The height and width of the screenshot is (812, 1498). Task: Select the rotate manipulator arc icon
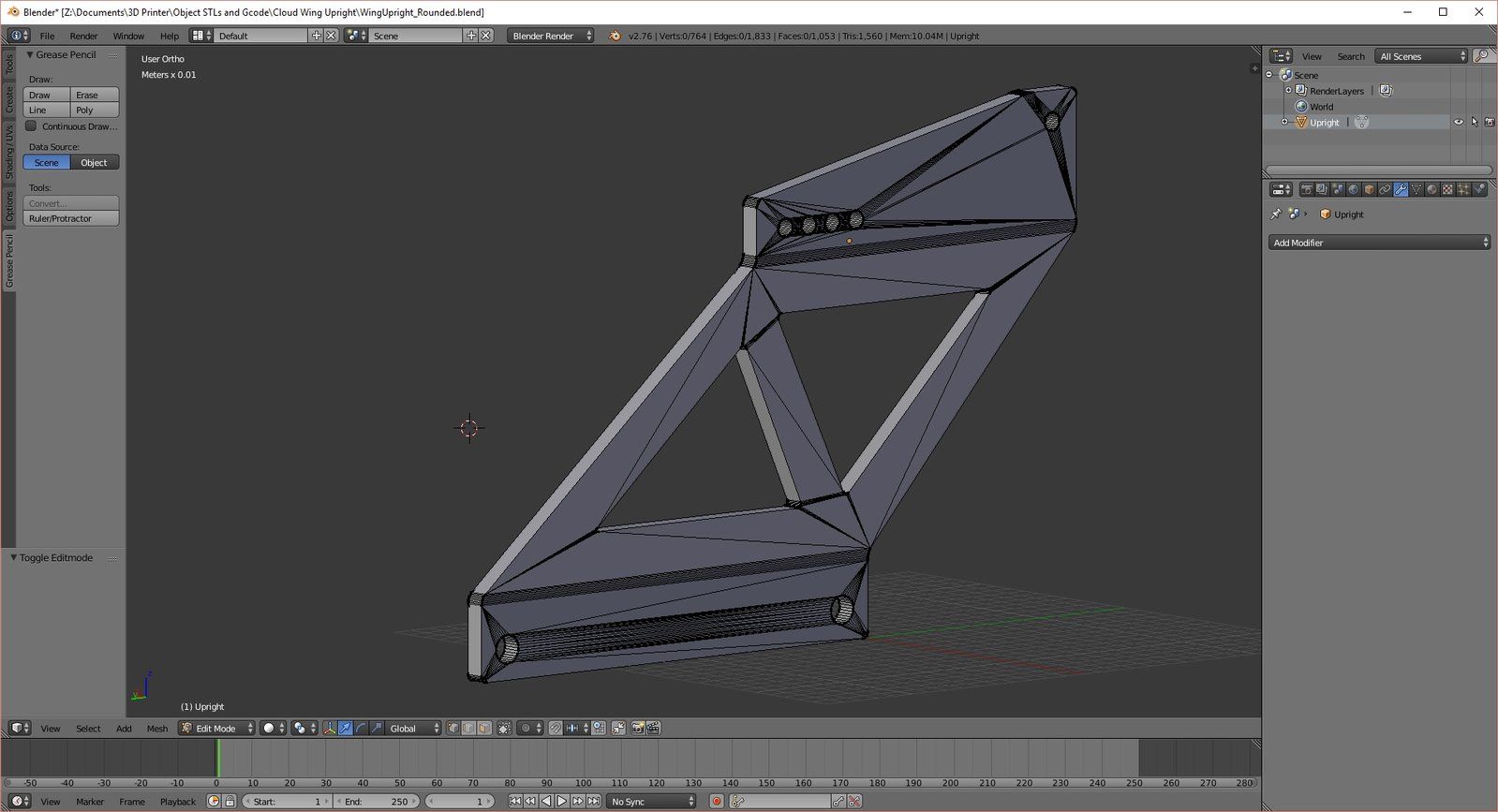(361, 728)
